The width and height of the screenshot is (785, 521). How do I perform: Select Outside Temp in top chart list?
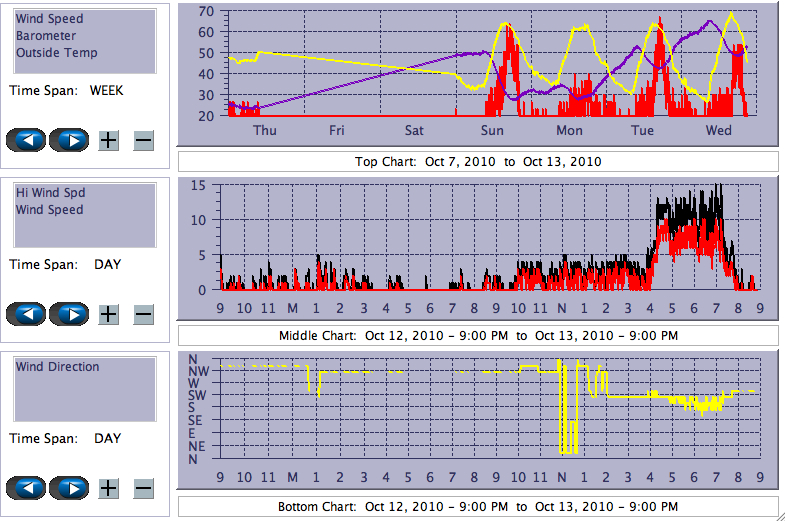(x=56, y=53)
